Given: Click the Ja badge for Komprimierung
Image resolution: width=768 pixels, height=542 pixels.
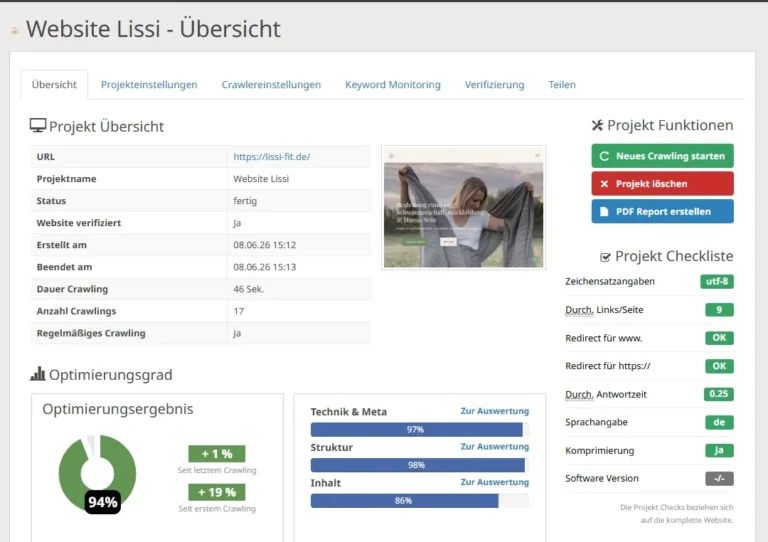Looking at the screenshot, I should coord(720,450).
